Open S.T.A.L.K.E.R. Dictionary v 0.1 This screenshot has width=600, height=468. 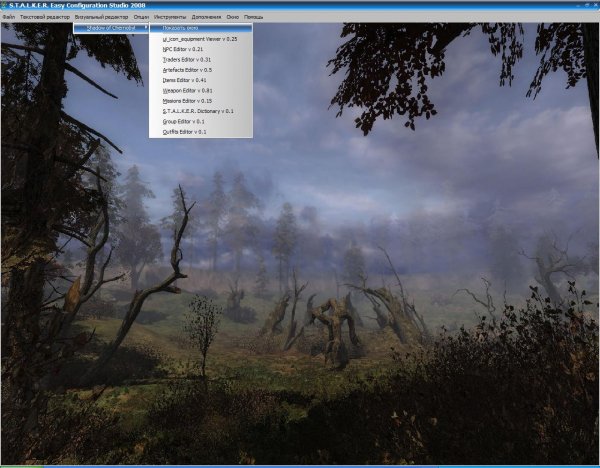click(201, 111)
